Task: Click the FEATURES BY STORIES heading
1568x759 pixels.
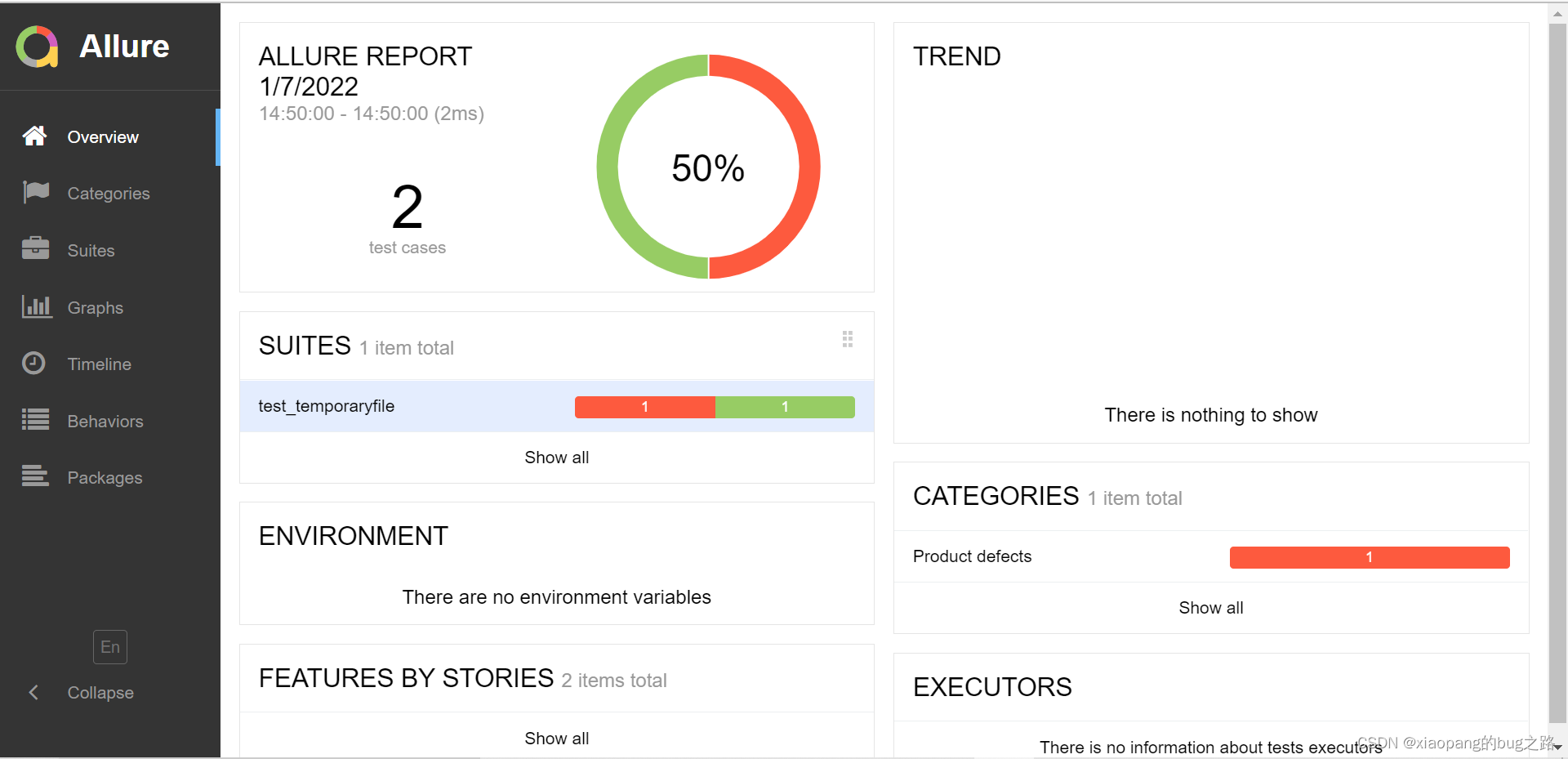Action: 407,678
